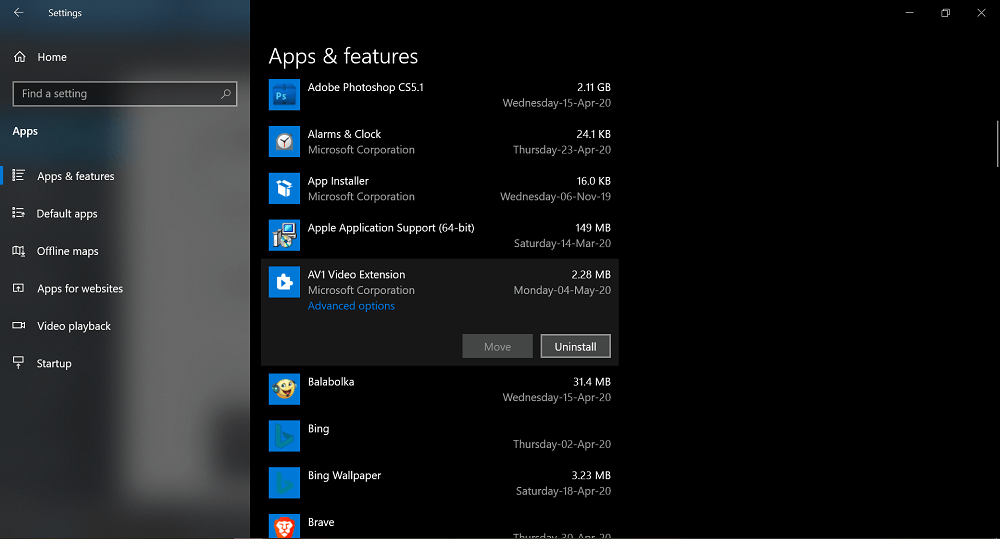Click the search magnifier icon
Screen dimensions: 1000x539
coord(226,94)
